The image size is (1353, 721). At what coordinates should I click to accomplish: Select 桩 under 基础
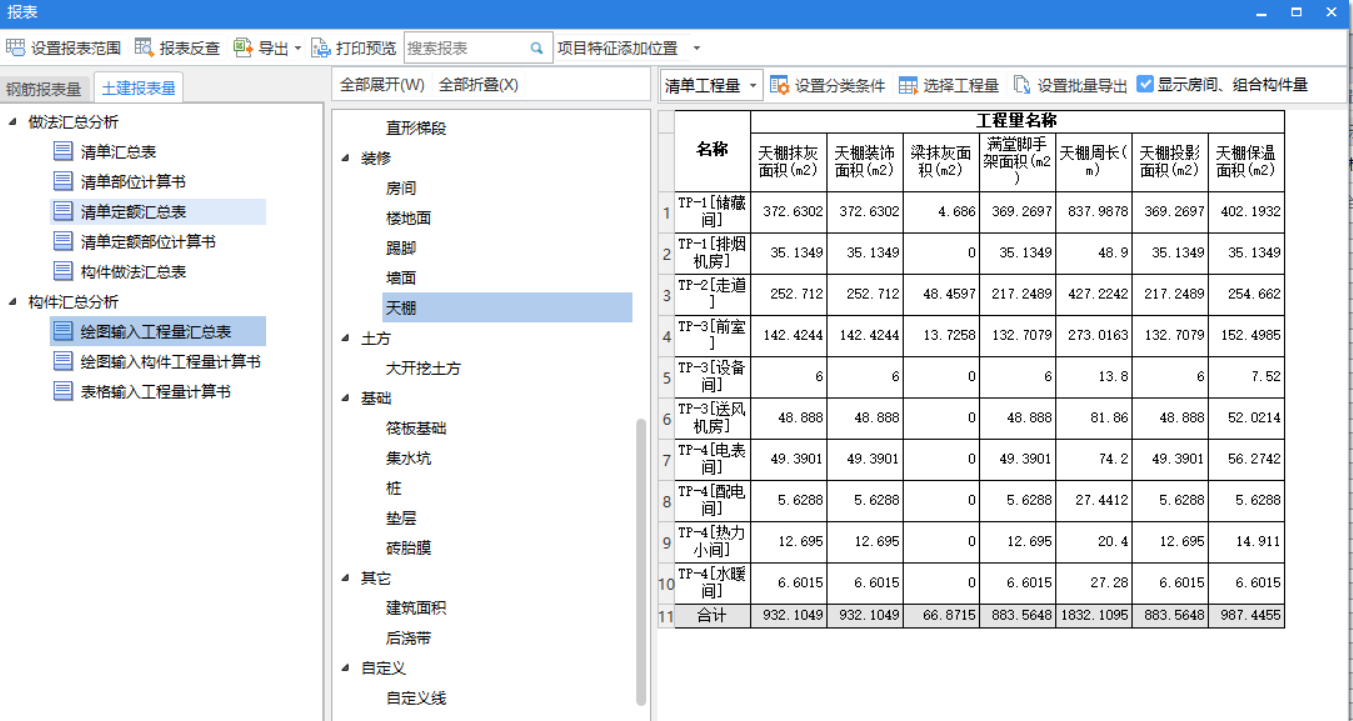click(x=394, y=488)
